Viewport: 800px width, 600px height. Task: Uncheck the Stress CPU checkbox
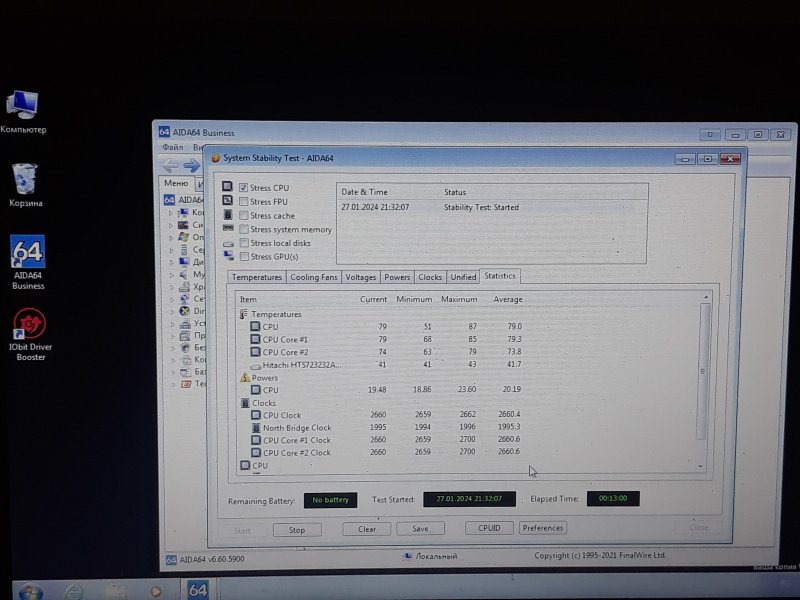(x=243, y=188)
